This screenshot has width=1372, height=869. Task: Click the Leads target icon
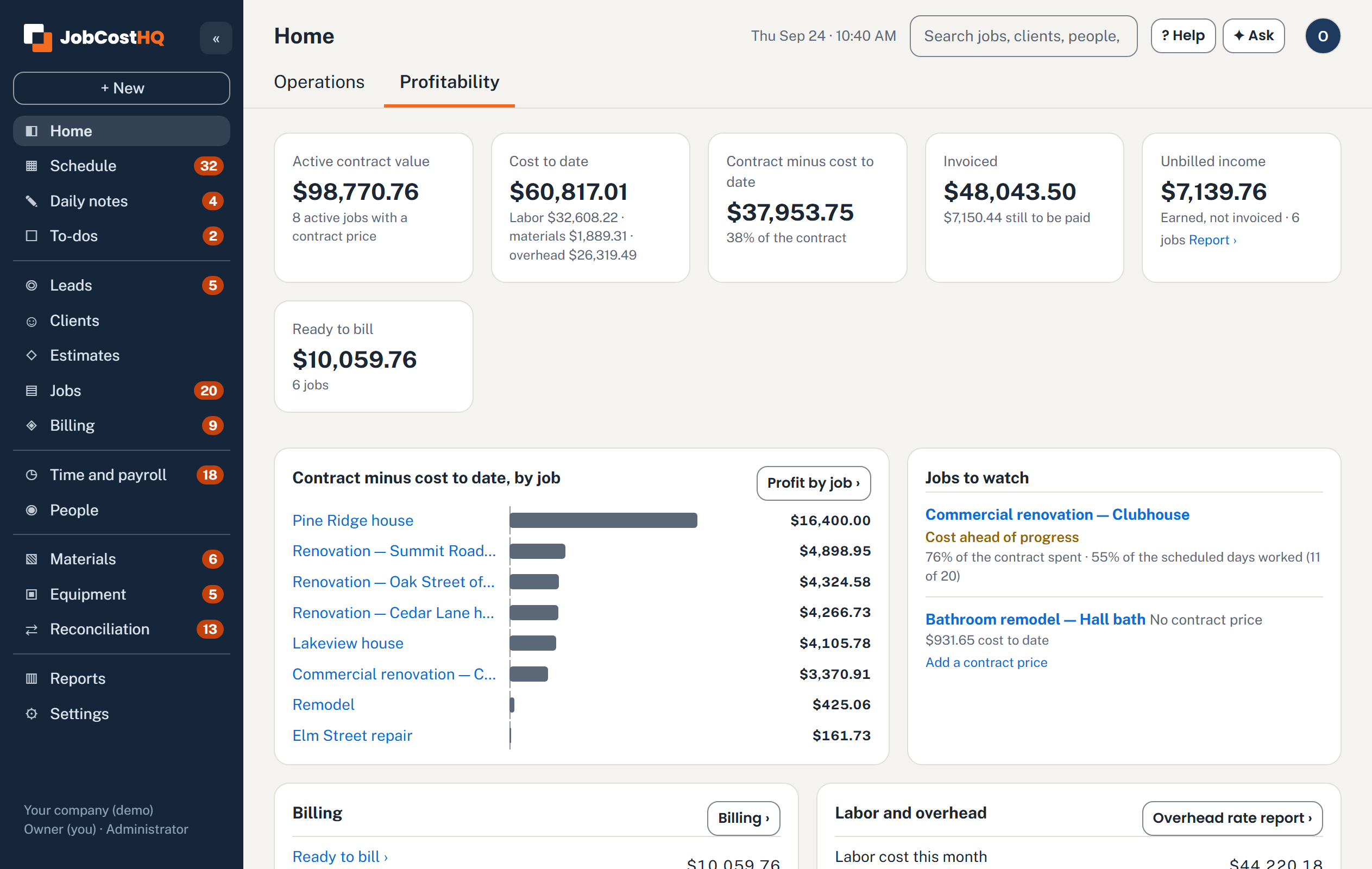(x=32, y=286)
